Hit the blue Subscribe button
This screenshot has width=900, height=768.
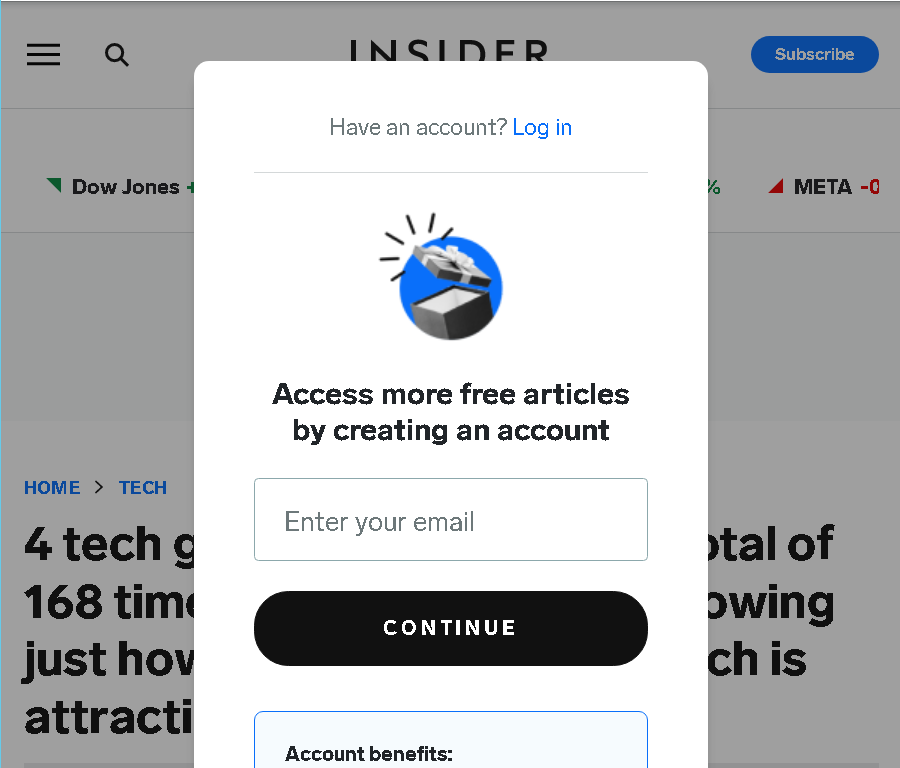(x=814, y=55)
